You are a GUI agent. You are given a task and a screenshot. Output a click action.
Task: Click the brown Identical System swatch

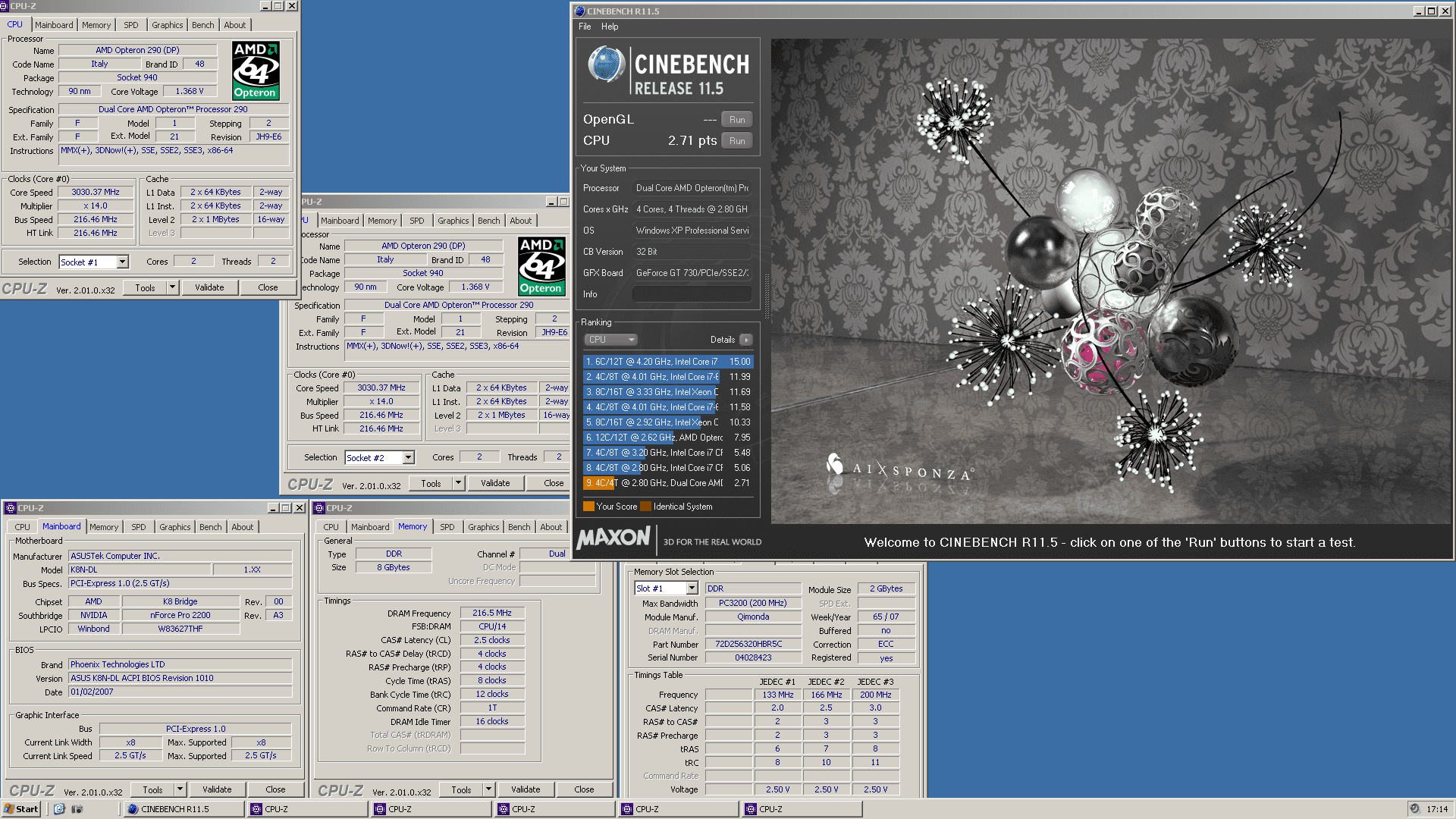(x=645, y=507)
